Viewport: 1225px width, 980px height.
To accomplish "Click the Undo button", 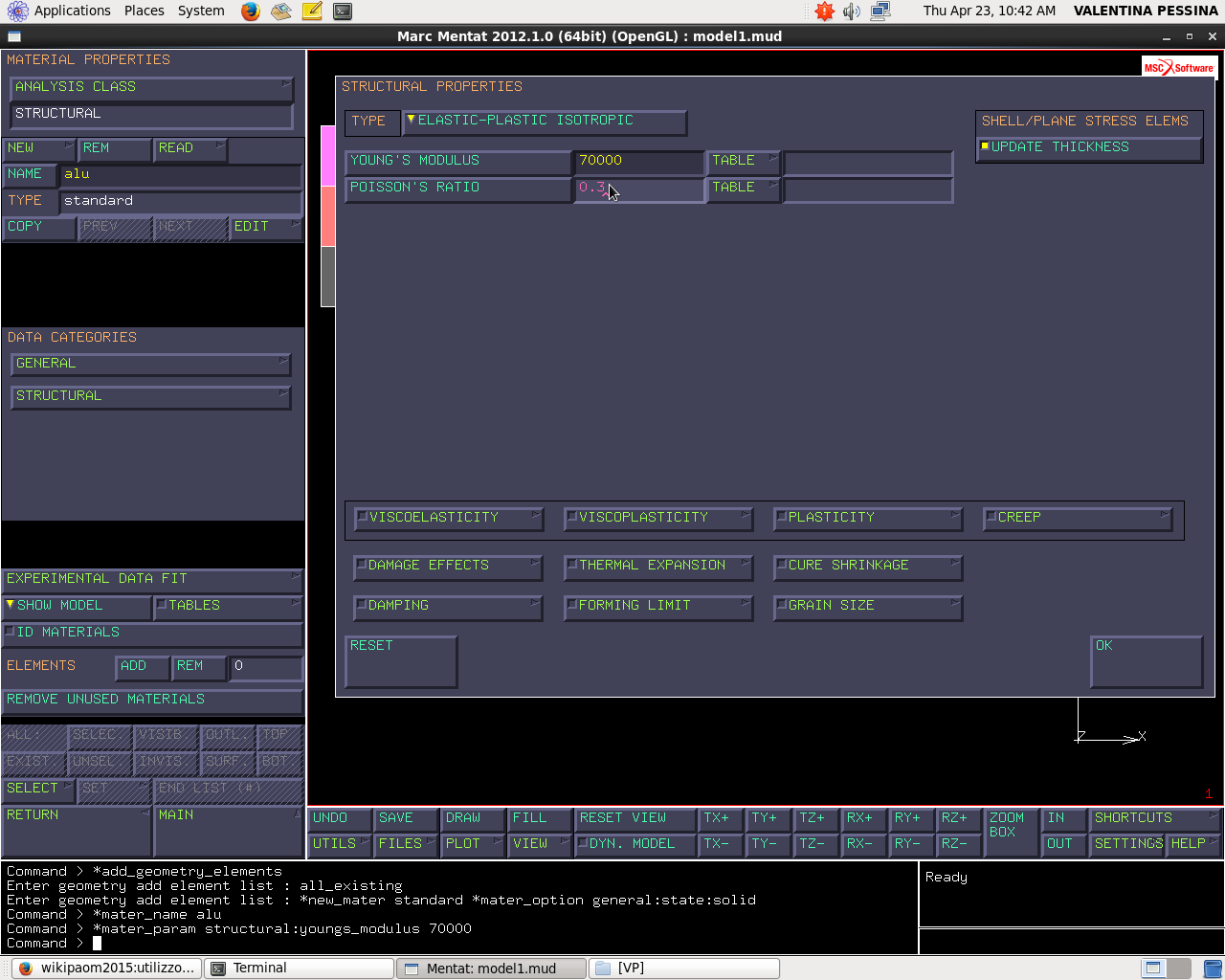I will pyautogui.click(x=340, y=819).
